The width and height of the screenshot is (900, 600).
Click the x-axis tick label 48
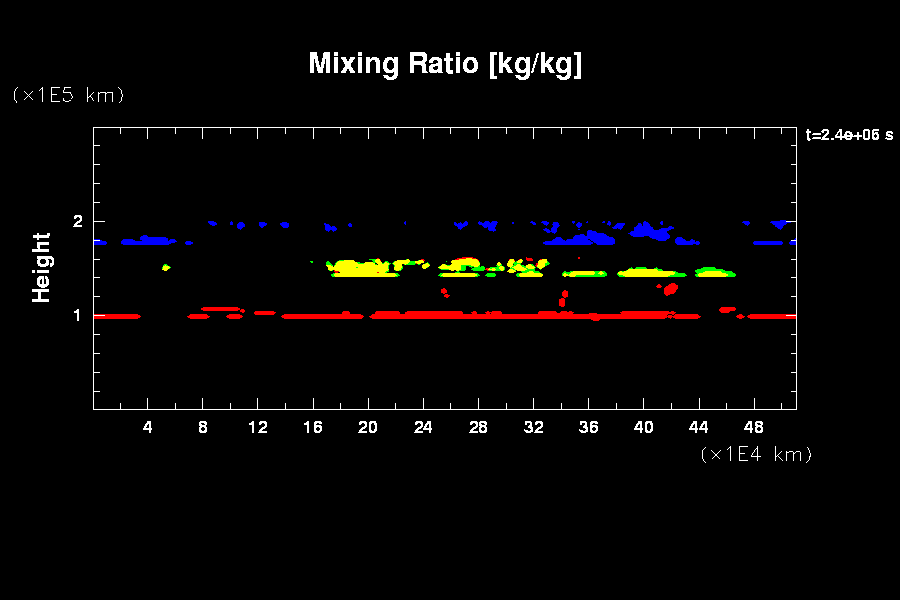pyautogui.click(x=754, y=428)
